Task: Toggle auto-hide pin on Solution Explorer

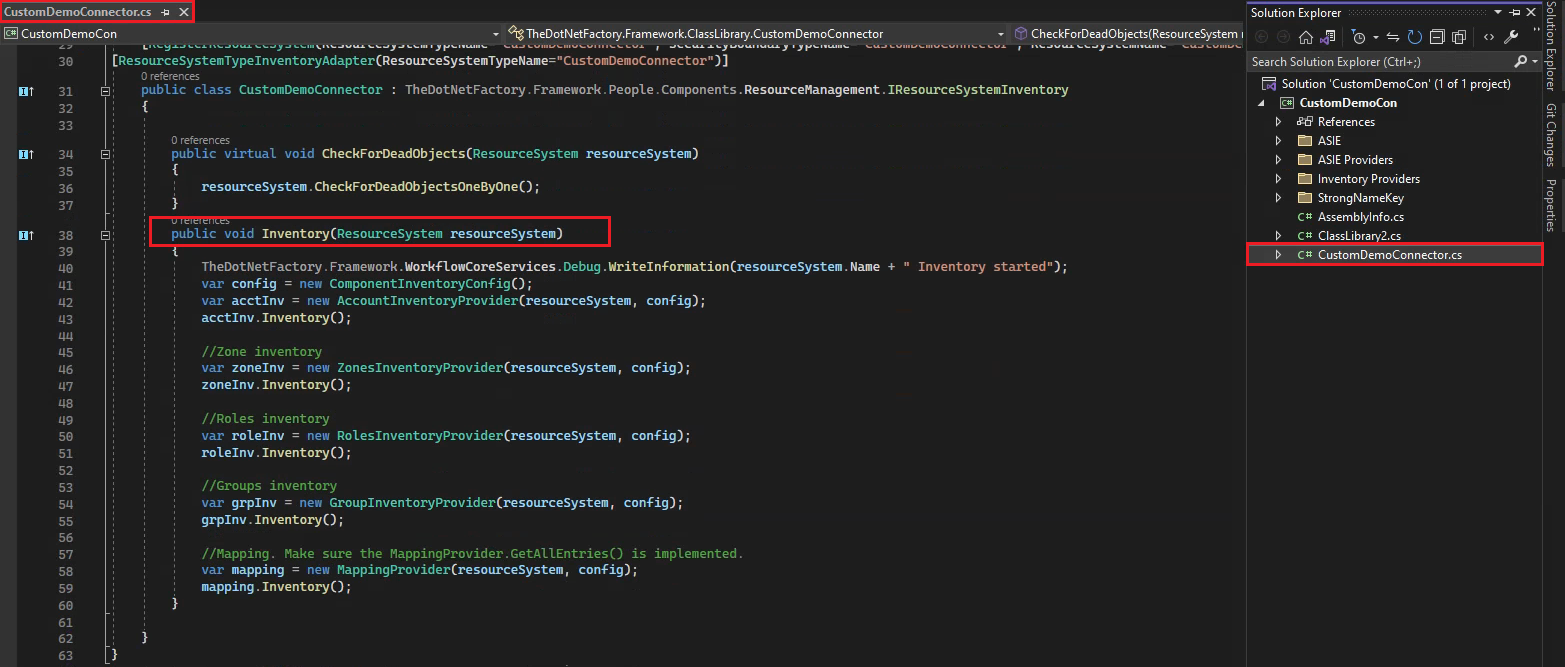Action: tap(1515, 12)
